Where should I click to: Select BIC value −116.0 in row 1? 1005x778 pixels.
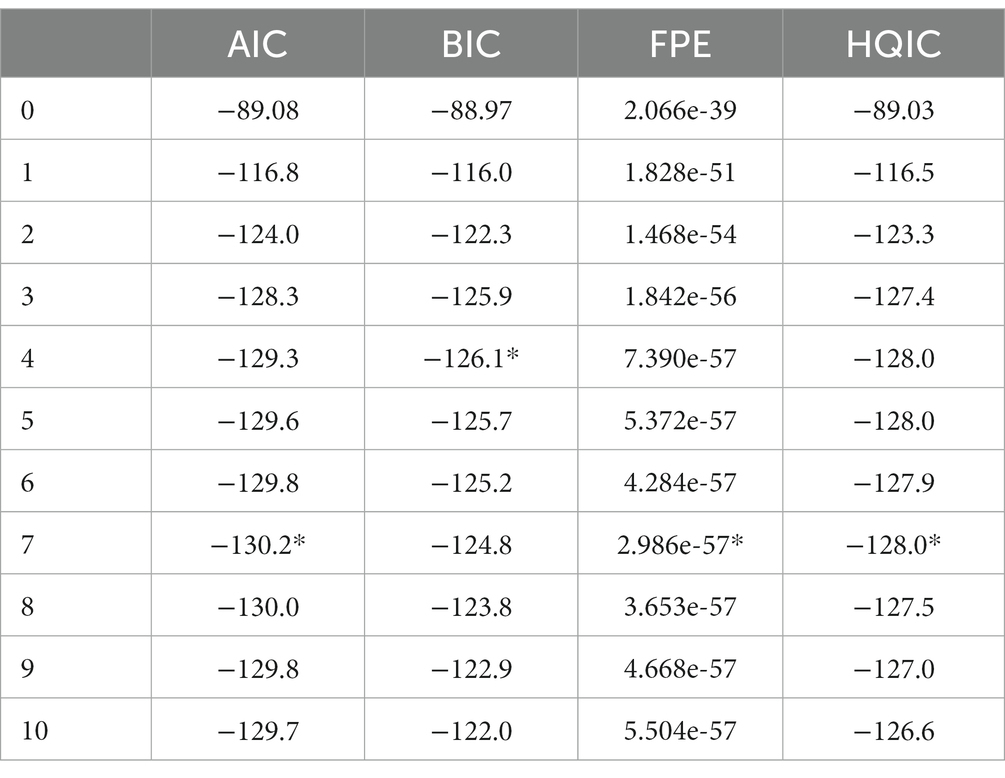471,172
